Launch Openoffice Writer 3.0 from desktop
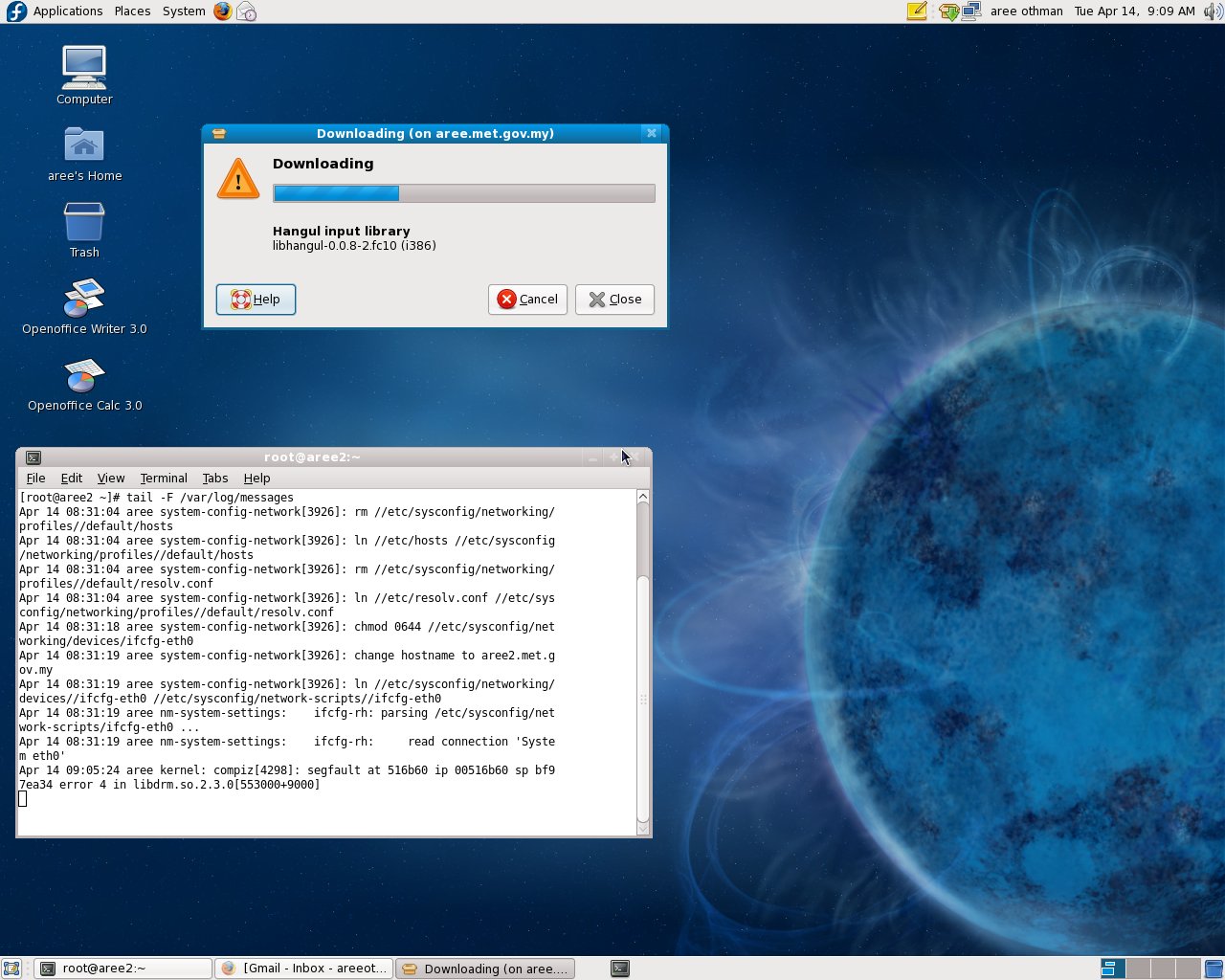 (x=84, y=299)
